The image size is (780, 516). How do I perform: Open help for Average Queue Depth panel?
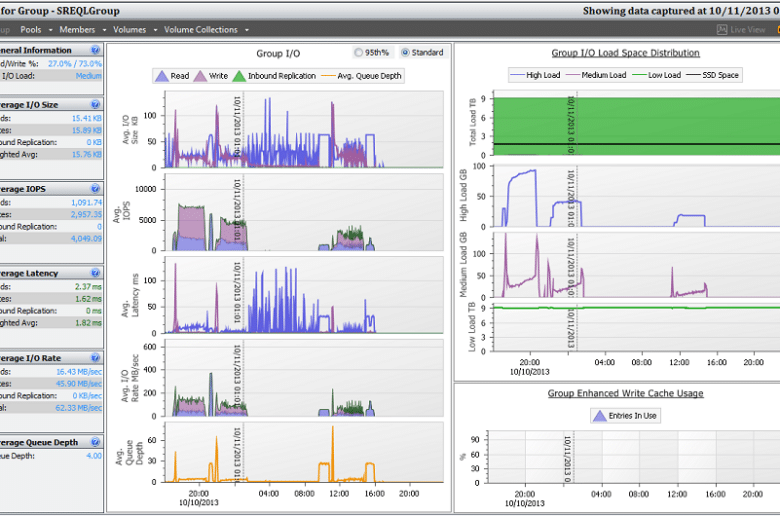click(96, 442)
